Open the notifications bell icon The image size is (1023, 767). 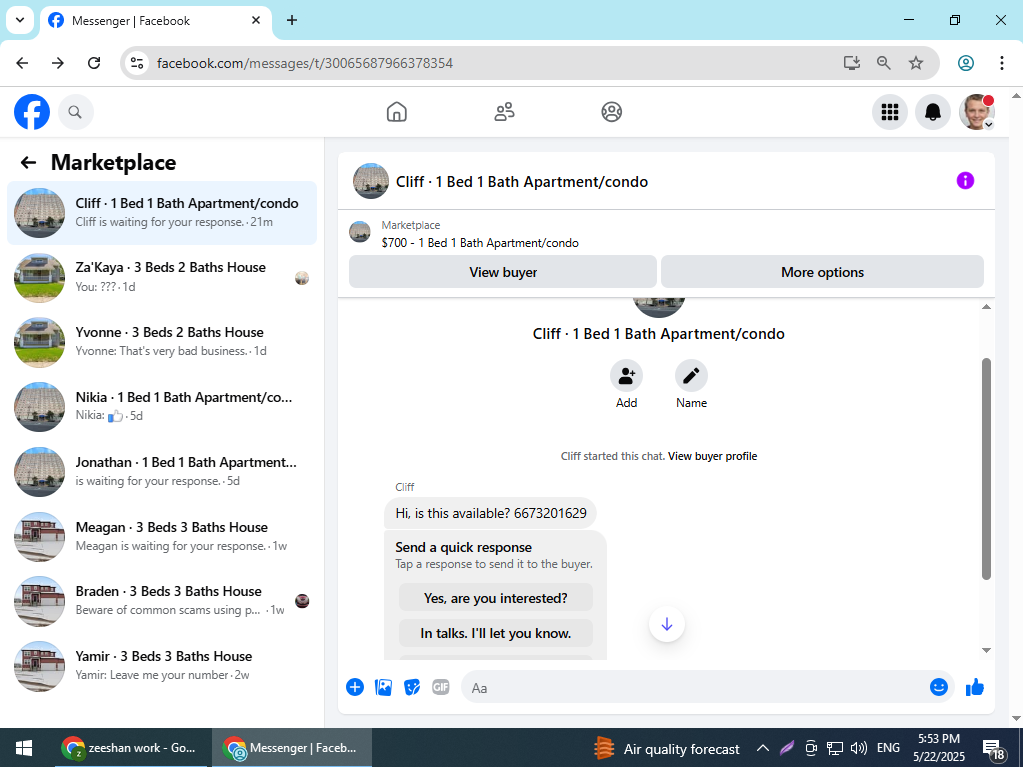pyautogui.click(x=933, y=112)
